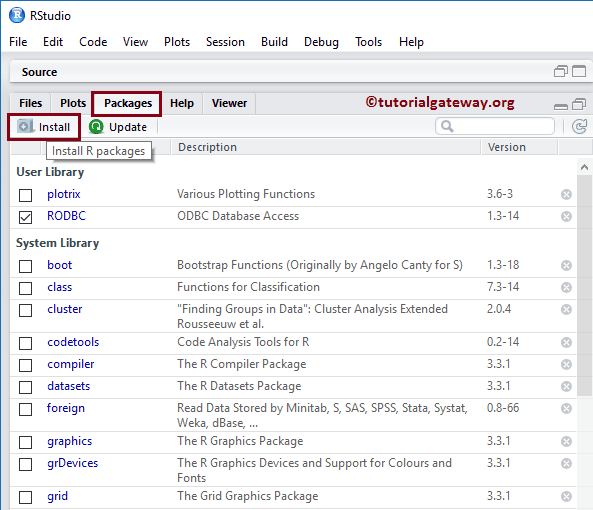
Task: Open the grDevices package link
Action: pyautogui.click(x=72, y=463)
